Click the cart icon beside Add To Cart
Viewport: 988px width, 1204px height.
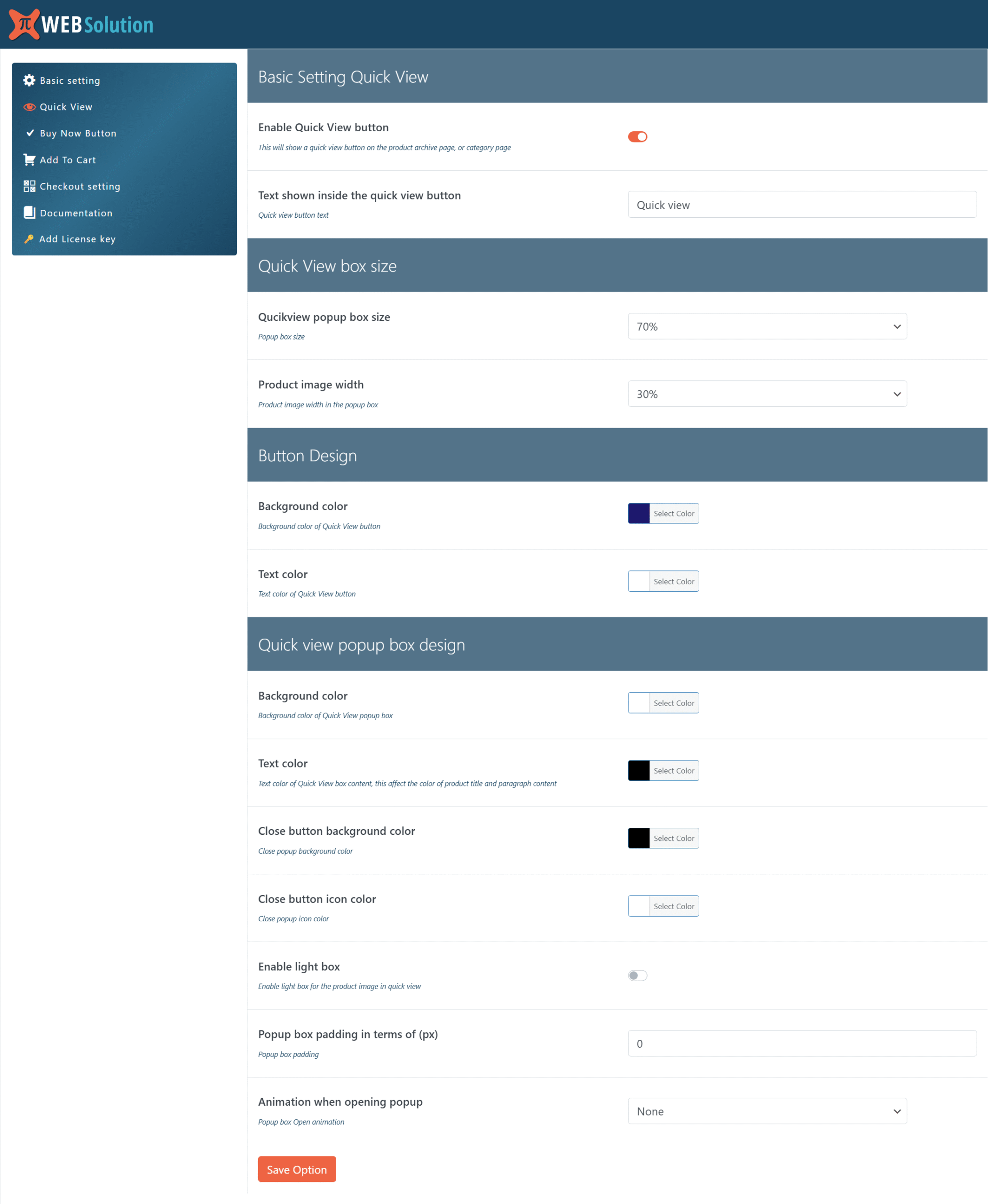(29, 160)
